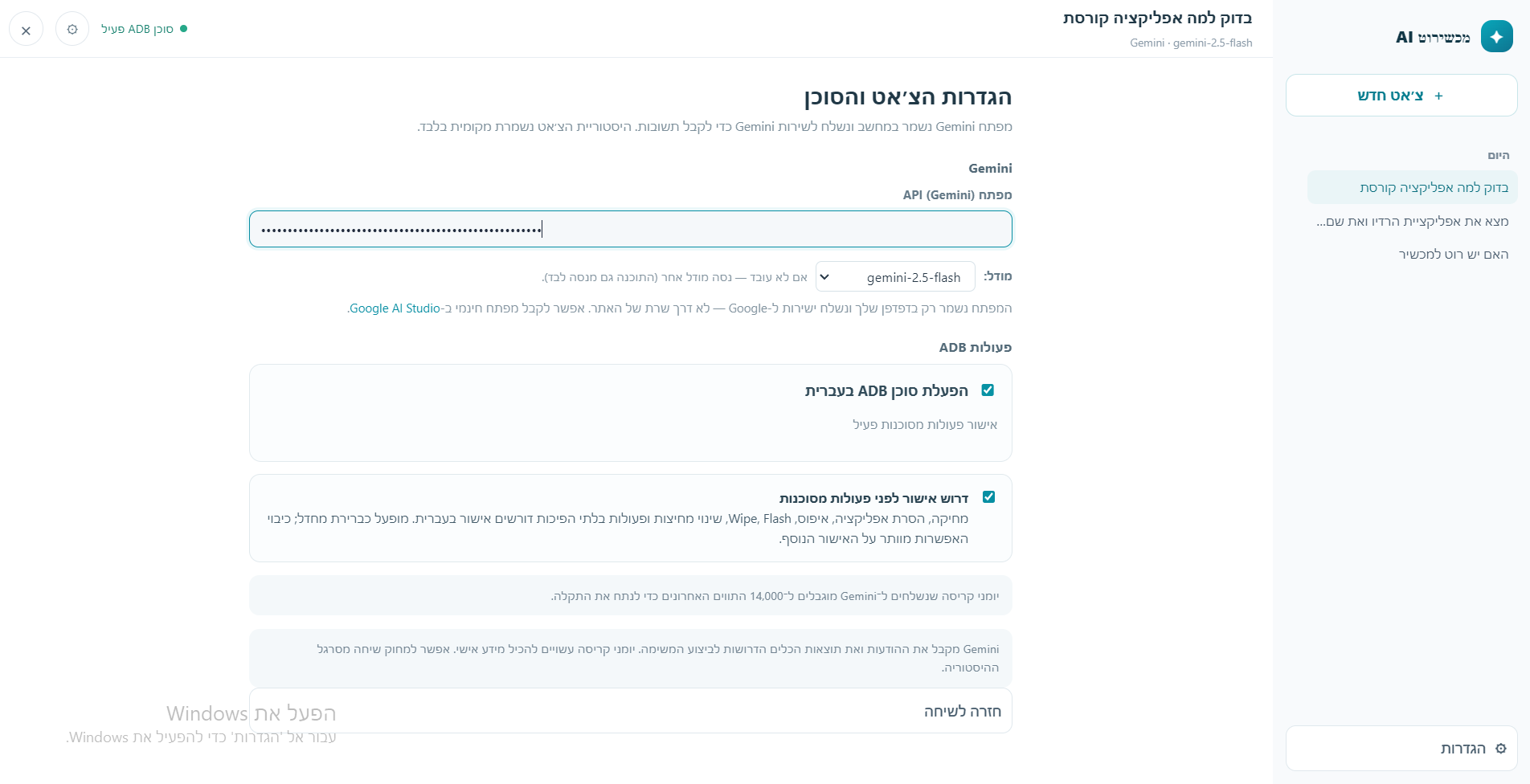Image resolution: width=1530 pixels, height=784 pixels.
Task: Click the settings gear icon in header
Action: point(72,29)
